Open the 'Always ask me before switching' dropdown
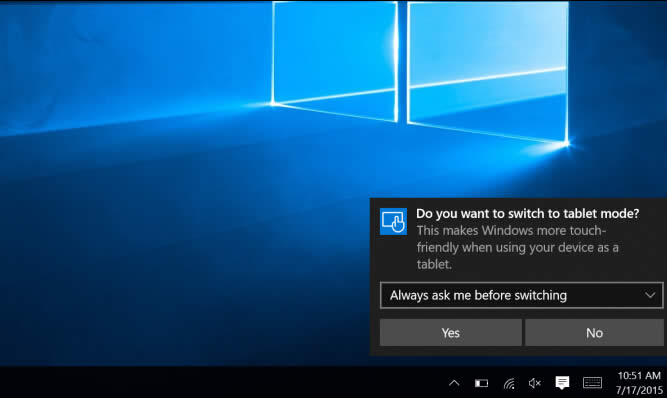 click(x=522, y=295)
